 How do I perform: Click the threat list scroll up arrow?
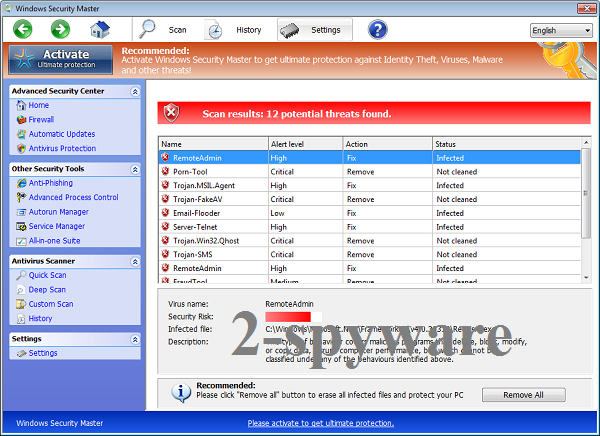click(x=586, y=143)
